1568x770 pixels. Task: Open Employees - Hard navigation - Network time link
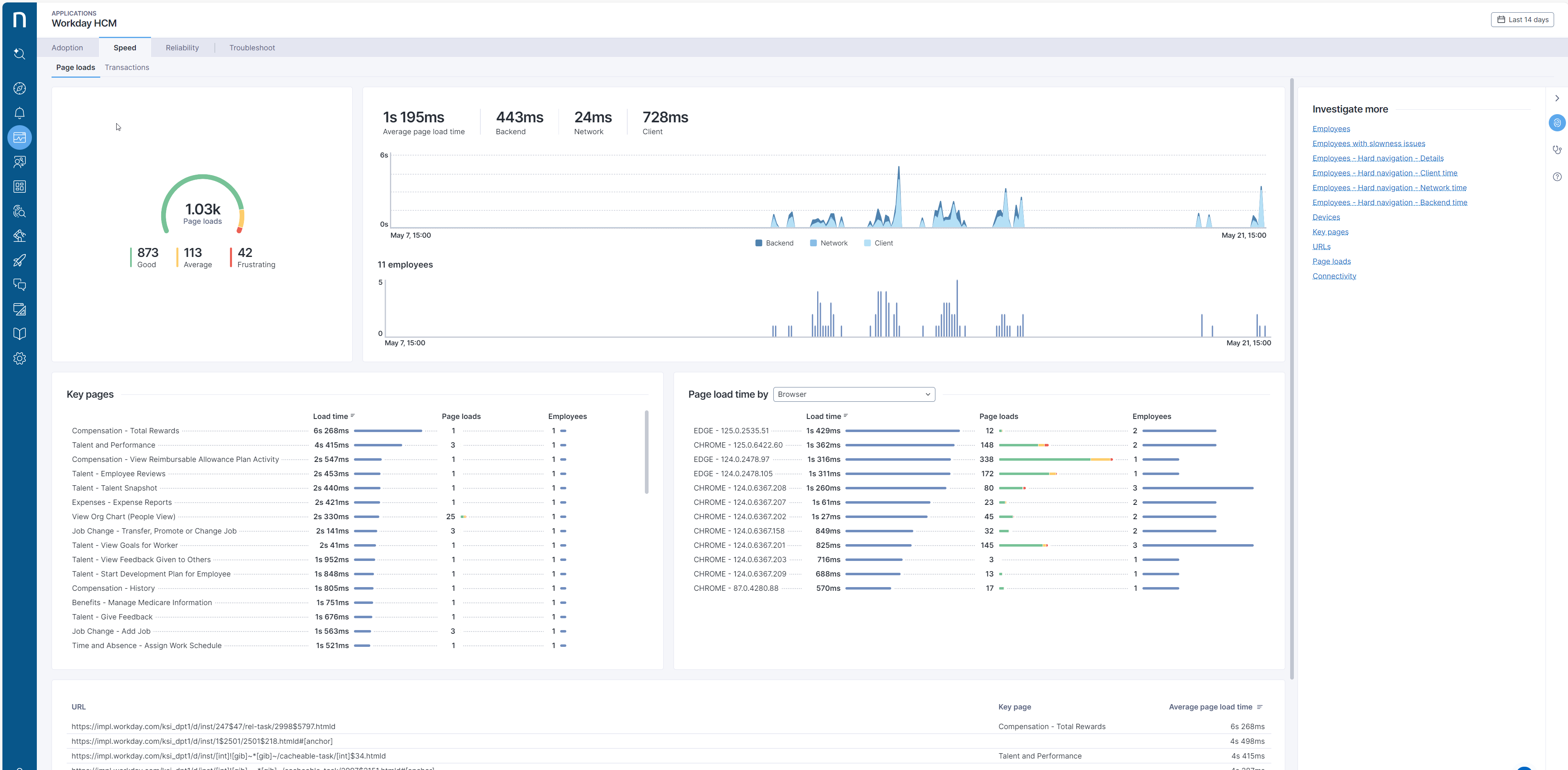(x=1389, y=187)
